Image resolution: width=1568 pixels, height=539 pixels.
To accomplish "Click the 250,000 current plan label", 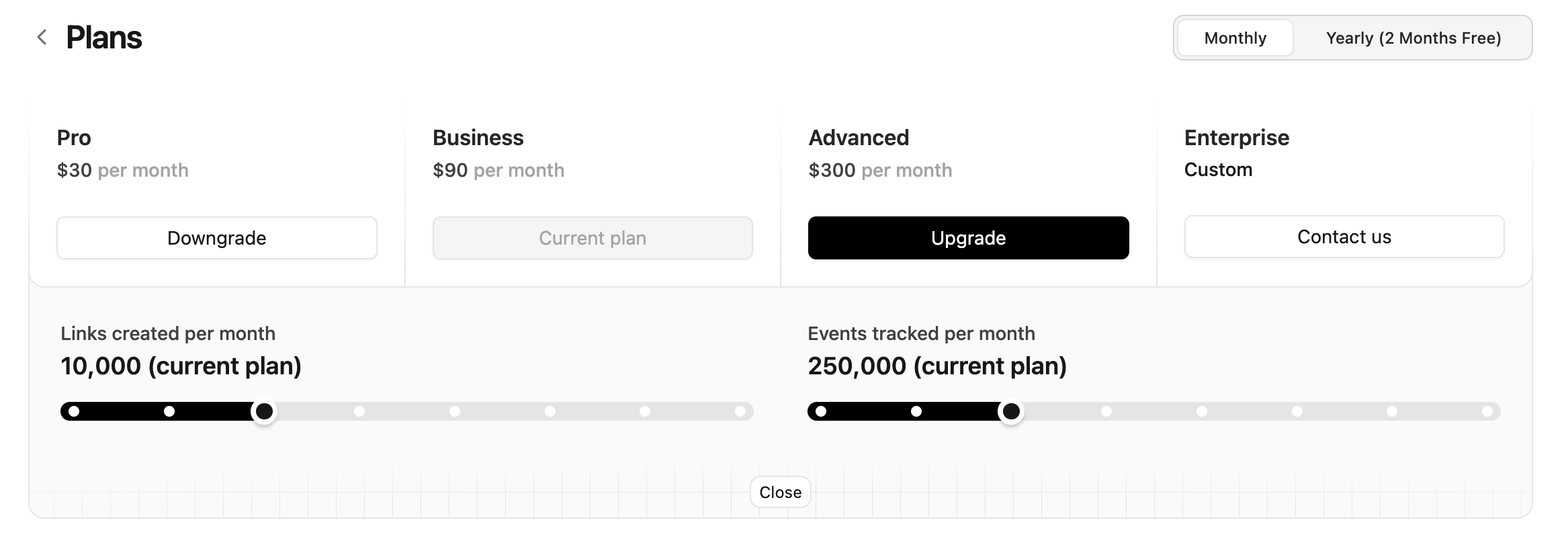I will pos(938,366).
